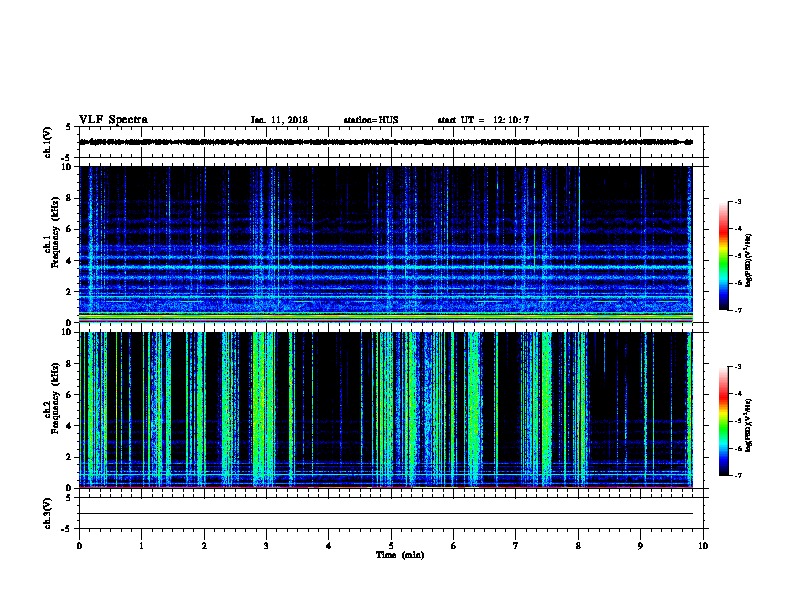The image size is (792, 612).
Task: Click the "6" tick on the time axis
Action: point(454,546)
